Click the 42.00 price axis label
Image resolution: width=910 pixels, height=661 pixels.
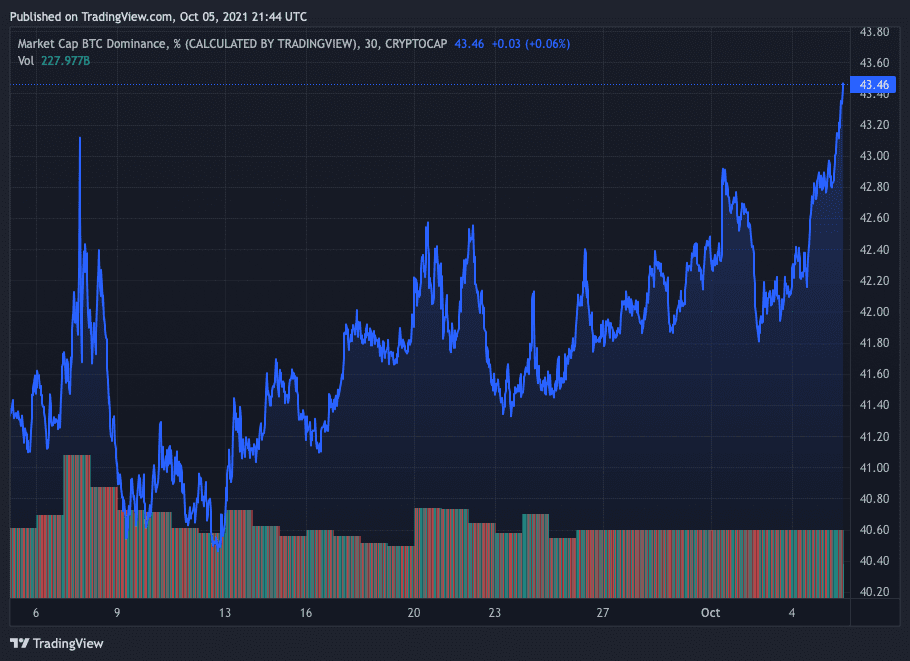(x=875, y=312)
